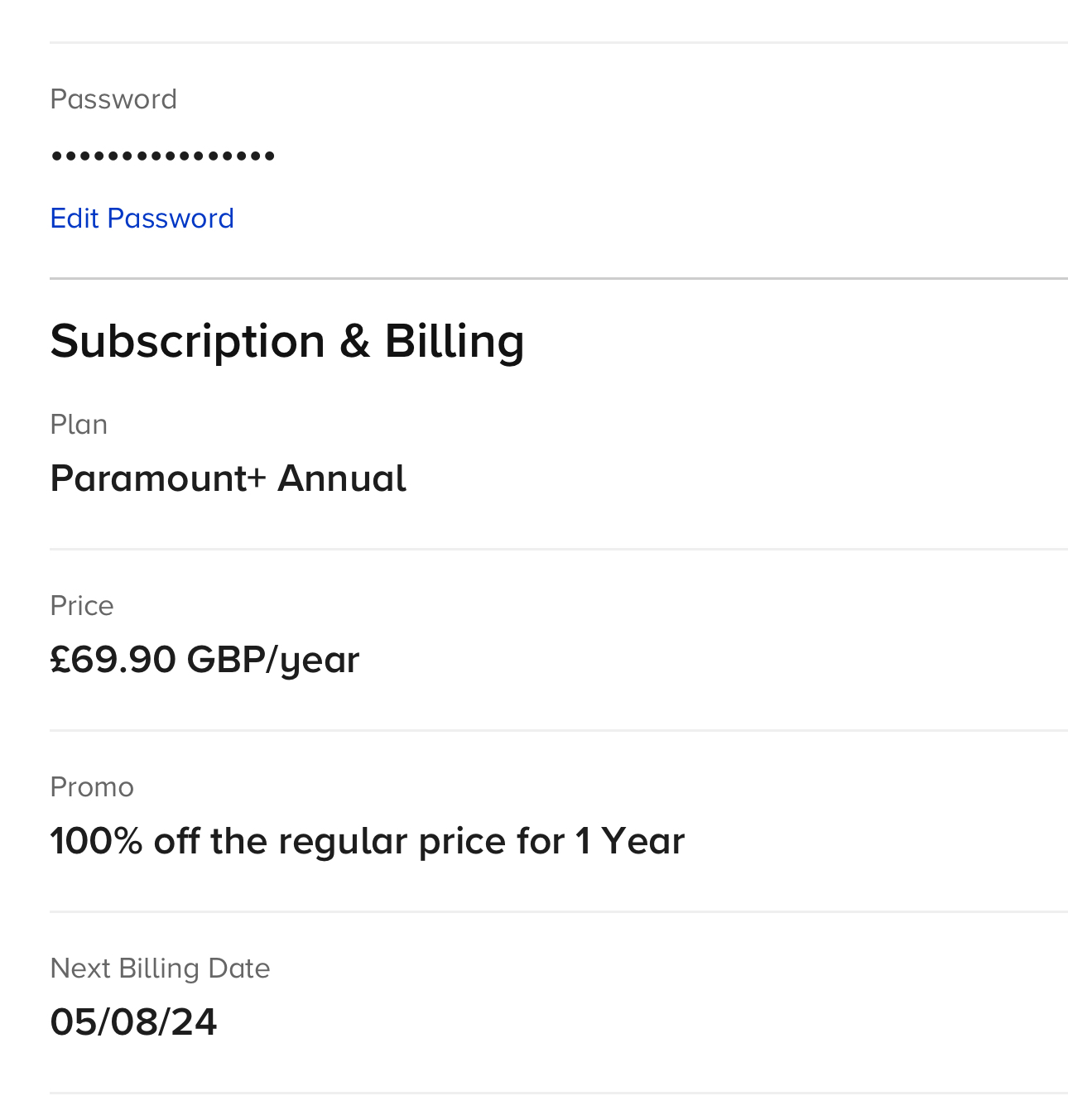The width and height of the screenshot is (1068, 1120).
Task: Click the Price label
Action: [x=81, y=606]
